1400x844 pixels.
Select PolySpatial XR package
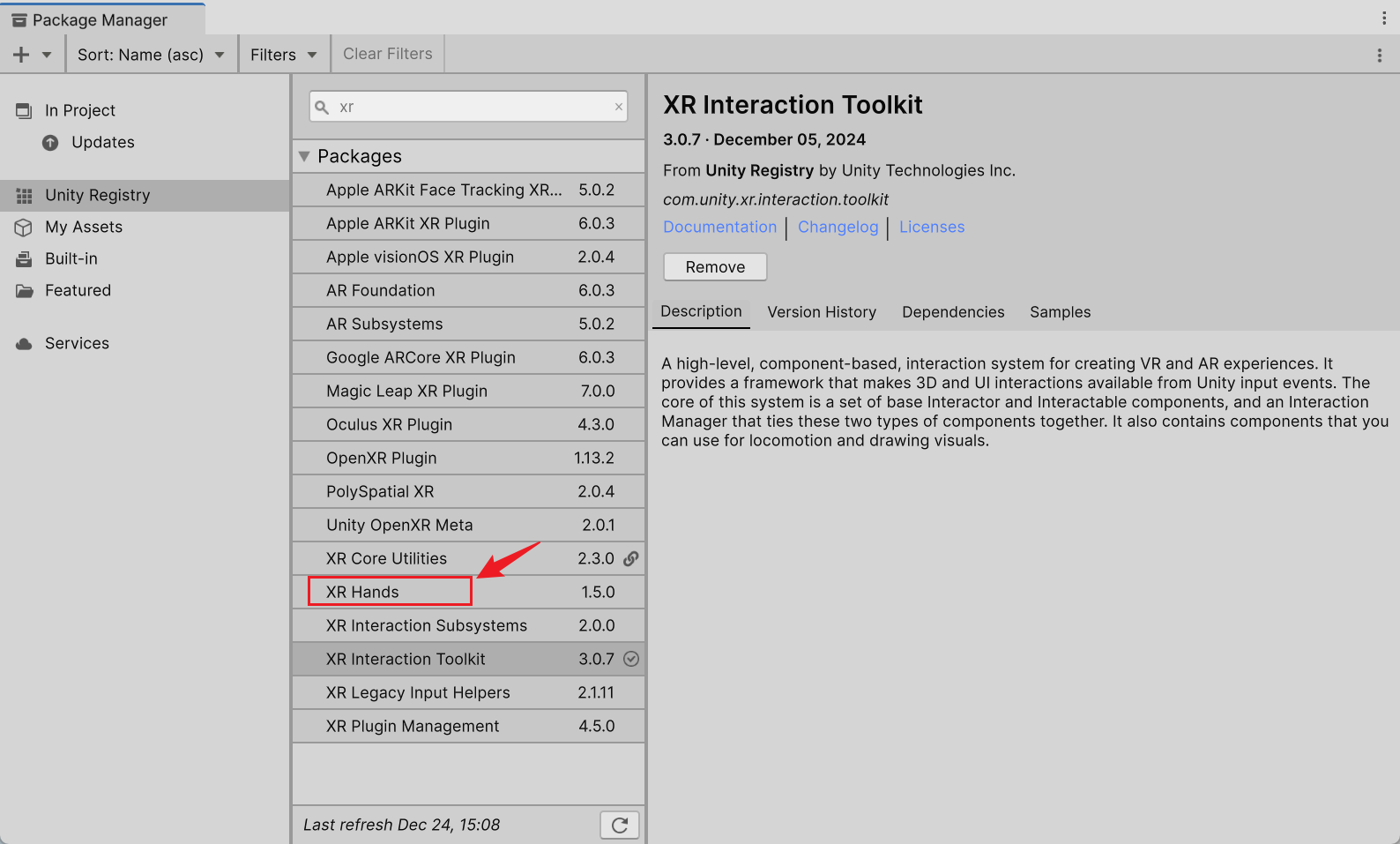coord(468,491)
